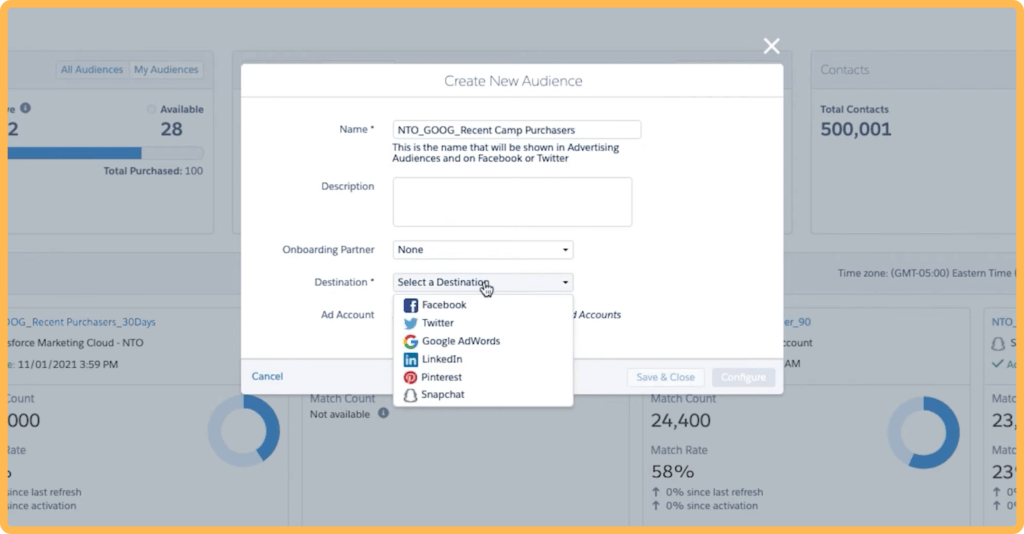Image resolution: width=1024 pixels, height=534 pixels.
Task: Switch to All Audiences tab
Action: (92, 69)
